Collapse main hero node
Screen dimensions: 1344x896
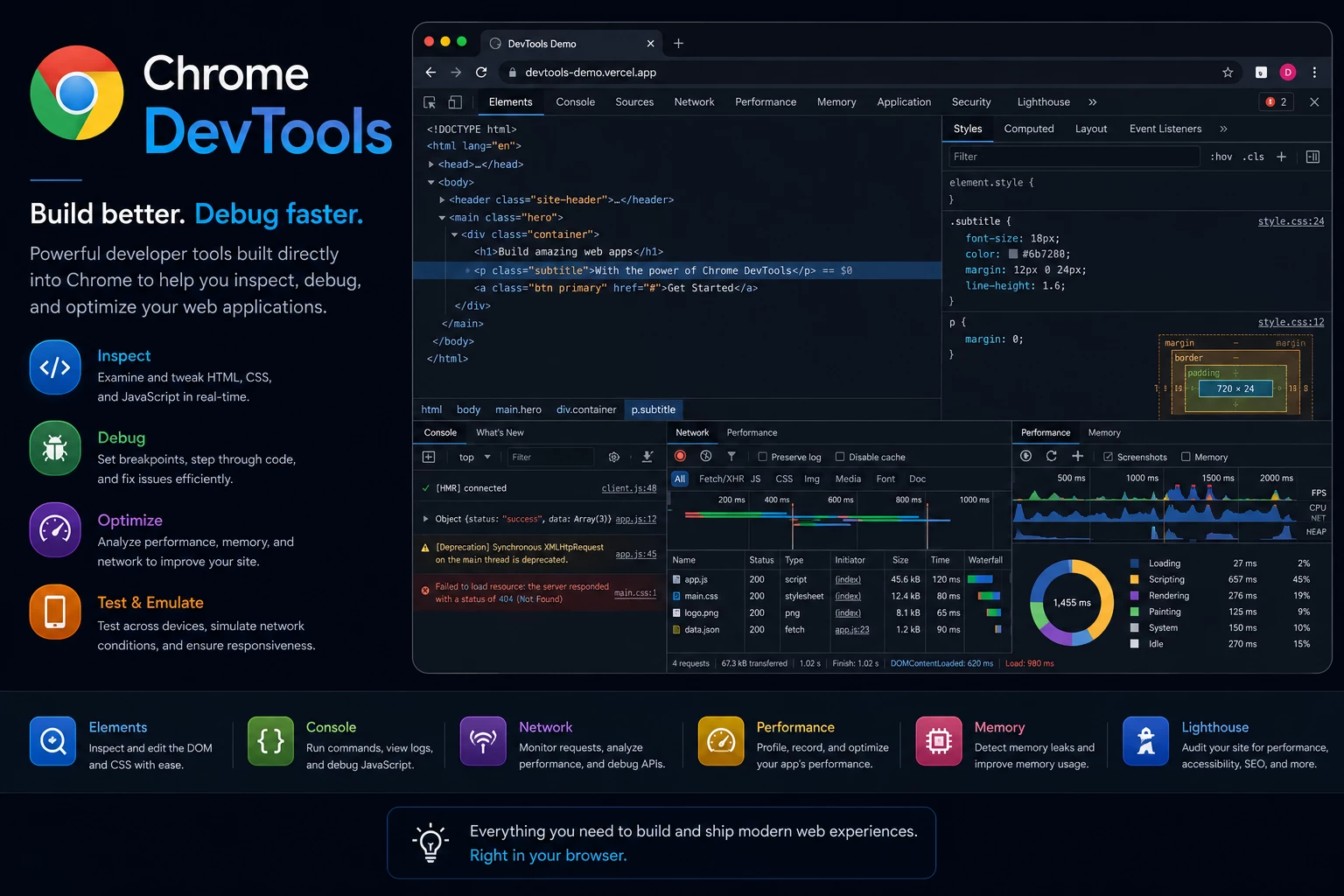(443, 217)
